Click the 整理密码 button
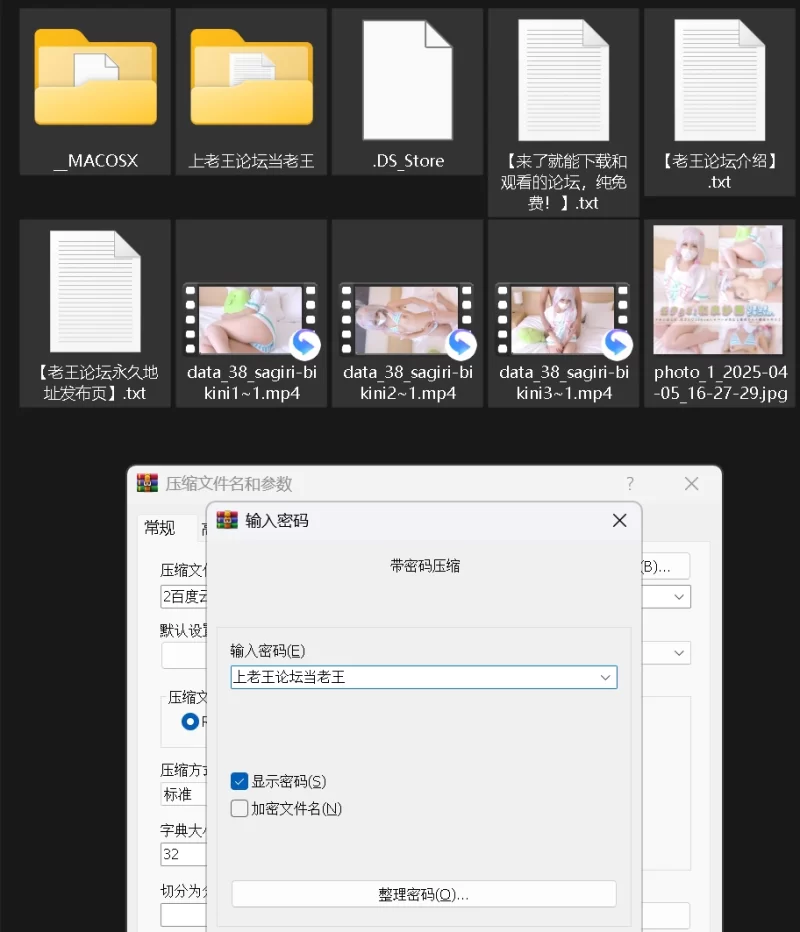 pyautogui.click(x=423, y=894)
